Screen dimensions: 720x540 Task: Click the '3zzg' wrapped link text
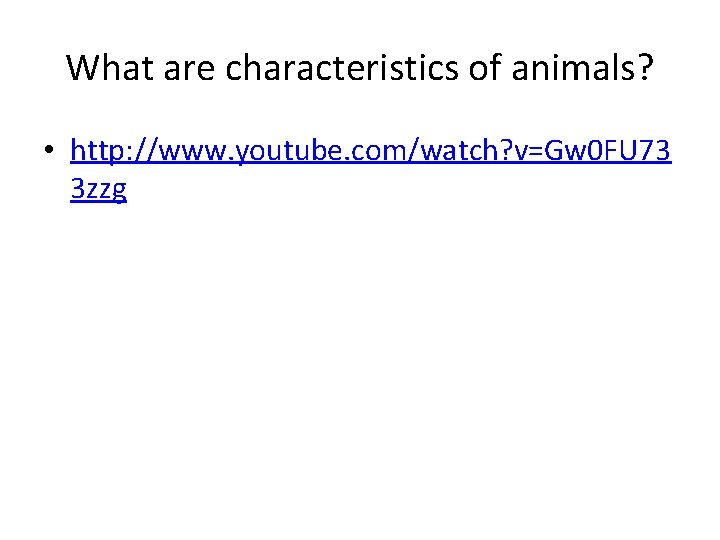(x=99, y=189)
